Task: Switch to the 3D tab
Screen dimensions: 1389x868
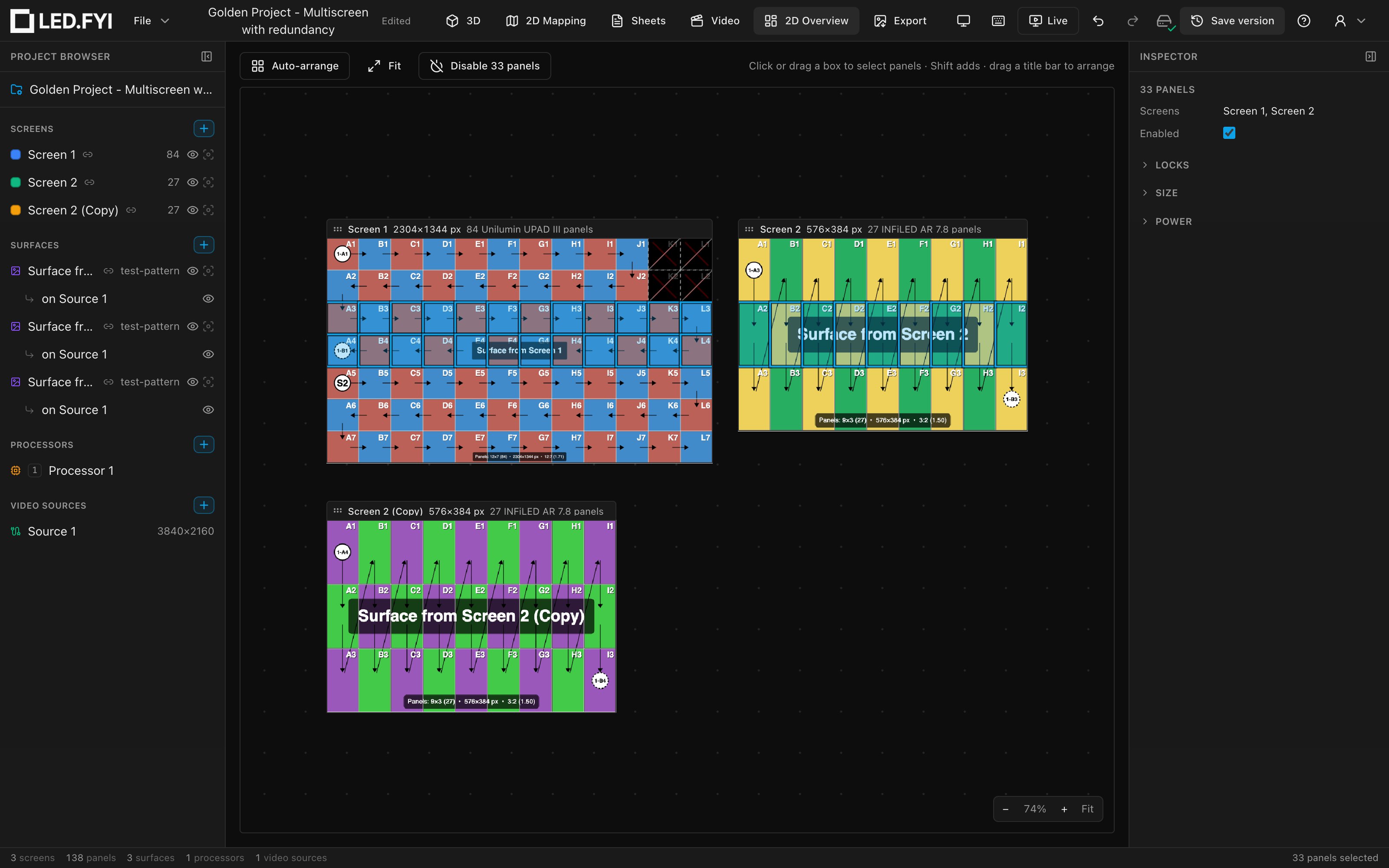Action: 463,21
